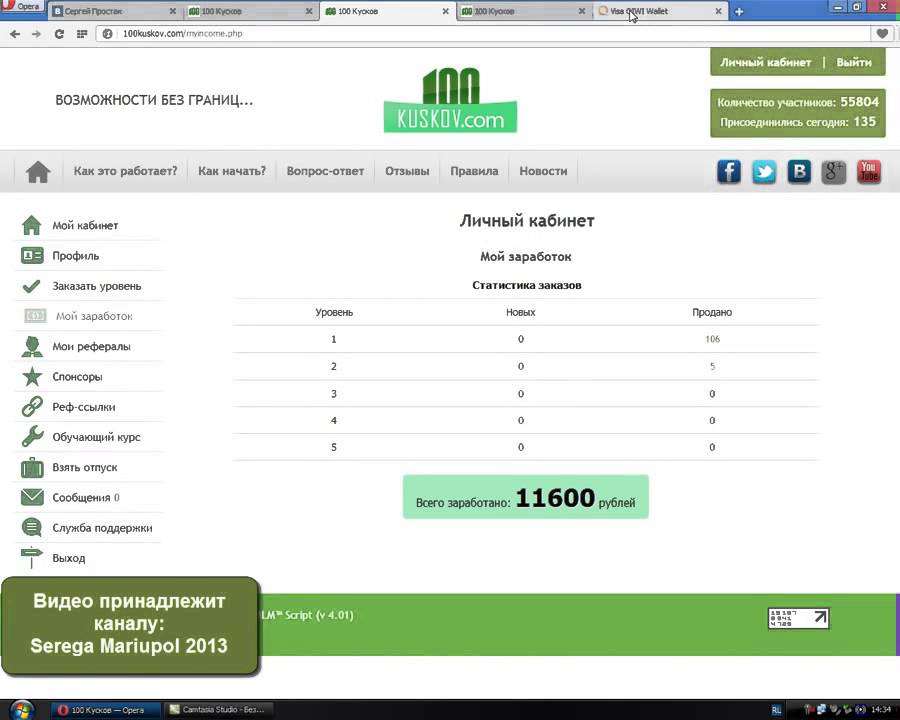
Task: Open Отзывы menu item
Action: [407, 171]
